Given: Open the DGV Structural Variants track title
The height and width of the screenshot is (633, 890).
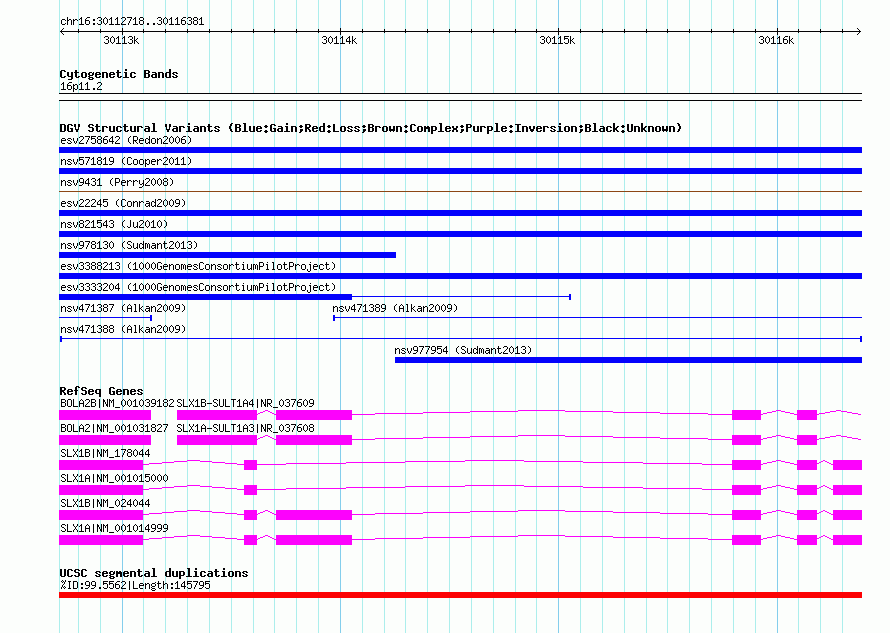Looking at the screenshot, I should 371,128.
